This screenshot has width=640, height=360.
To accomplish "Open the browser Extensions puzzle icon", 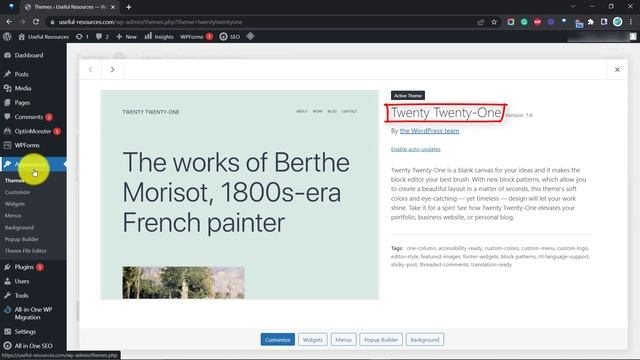I will point(591,22).
